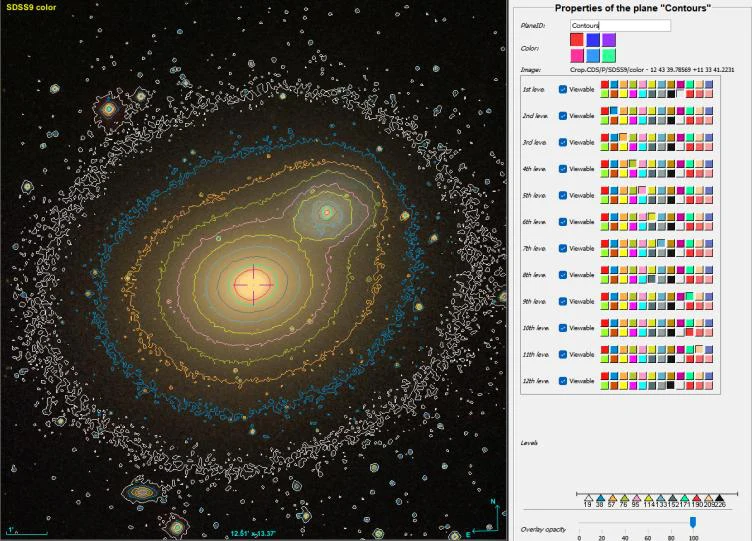Select the dark gray level marker at 152
This screenshot has height=541, width=752.
[x=672, y=499]
